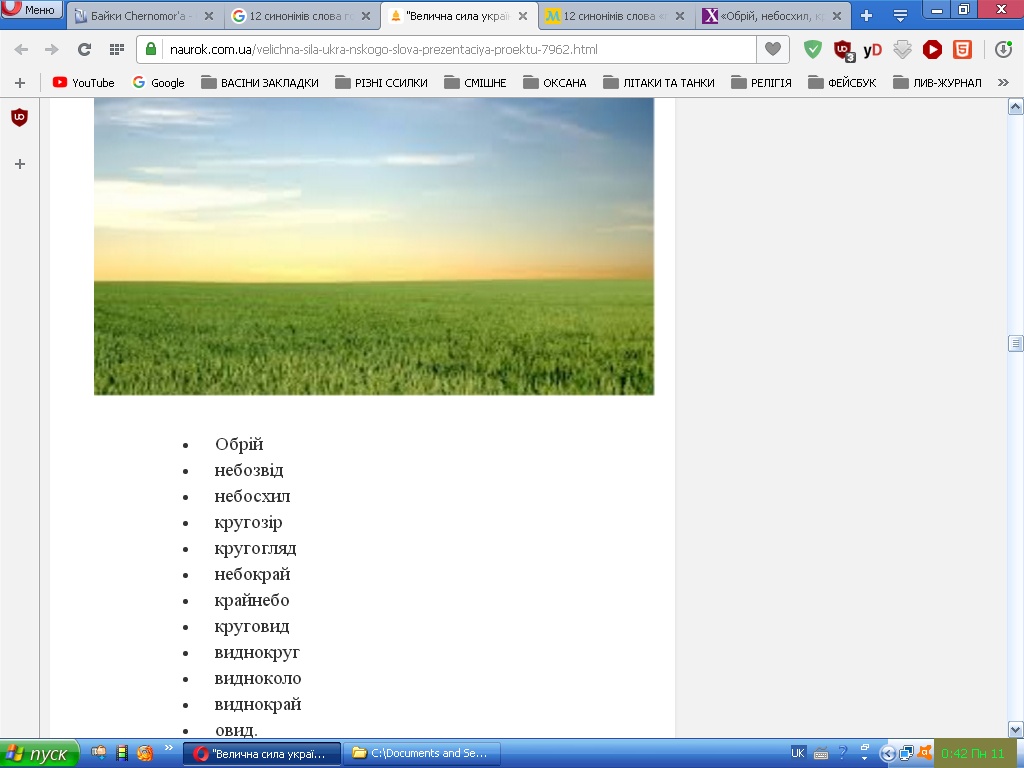1024x768 pixels.
Task: Click the help question mark tray icon
Action: click(x=842, y=753)
